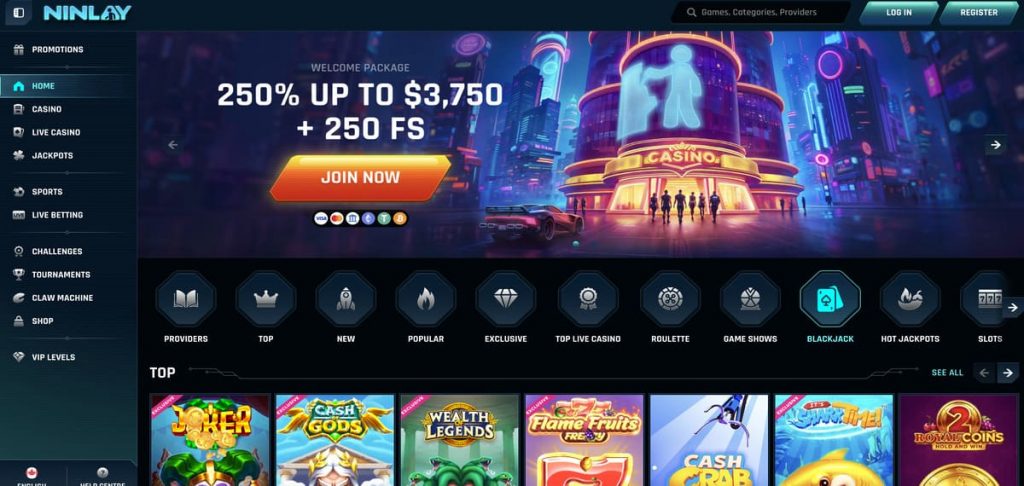Image resolution: width=1024 pixels, height=486 pixels.
Task: Open the Hot Jackpots category icon
Action: pos(910,299)
